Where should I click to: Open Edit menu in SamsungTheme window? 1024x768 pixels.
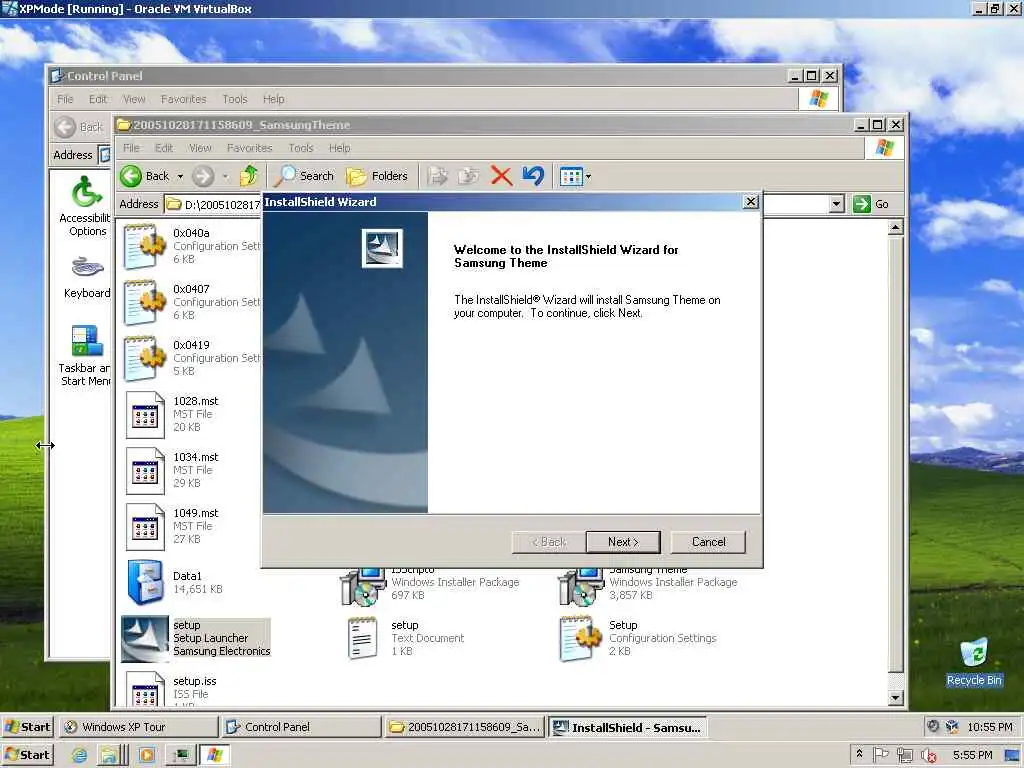(x=164, y=148)
